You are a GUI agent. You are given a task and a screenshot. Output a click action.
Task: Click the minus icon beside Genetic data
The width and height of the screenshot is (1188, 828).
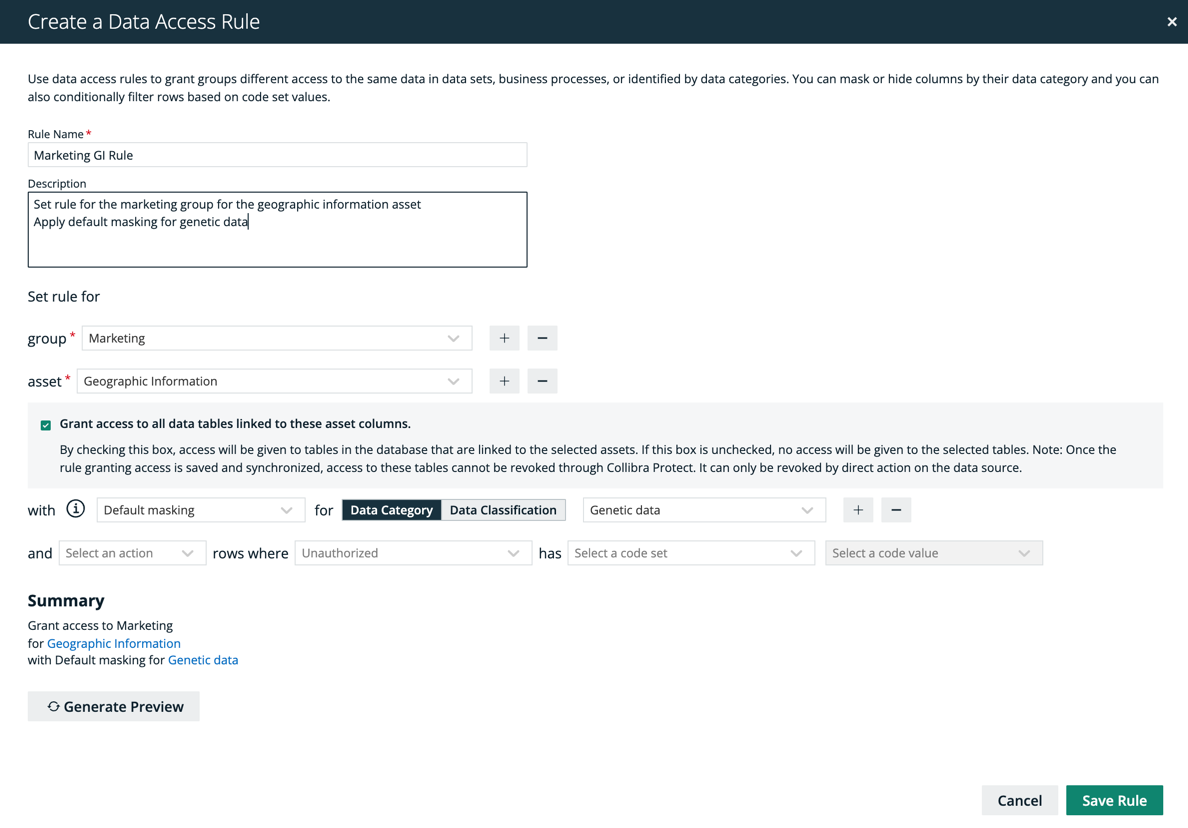coord(896,510)
